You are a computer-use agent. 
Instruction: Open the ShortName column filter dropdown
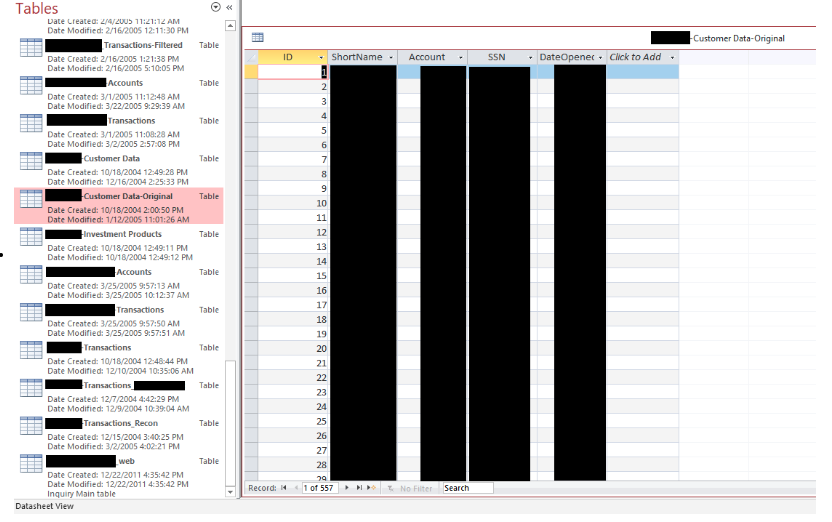tap(391, 58)
